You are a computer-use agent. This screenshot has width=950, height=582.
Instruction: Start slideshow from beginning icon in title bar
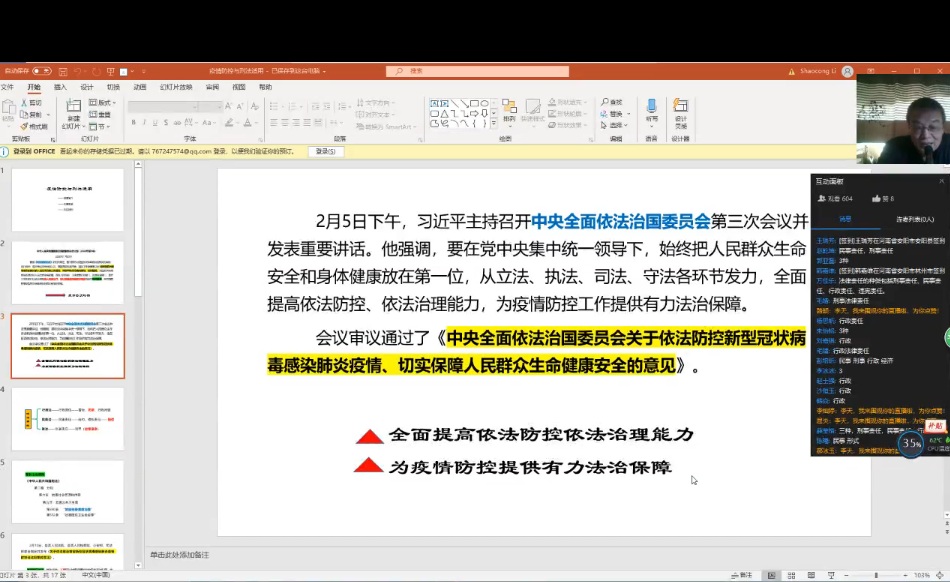click(x=110, y=71)
